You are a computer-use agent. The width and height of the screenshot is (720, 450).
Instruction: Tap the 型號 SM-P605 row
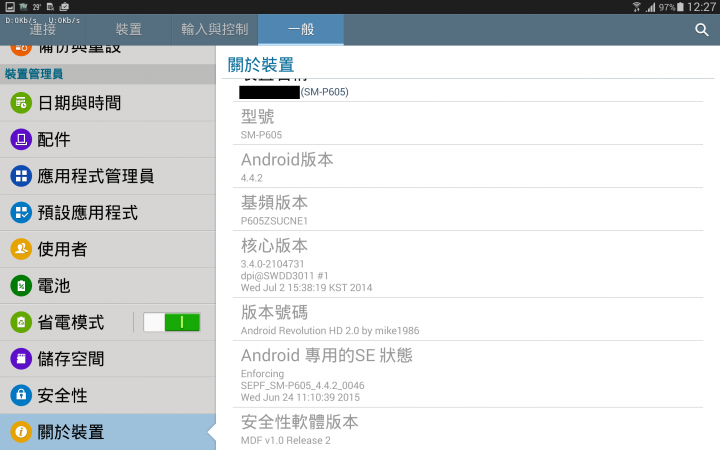[467, 123]
